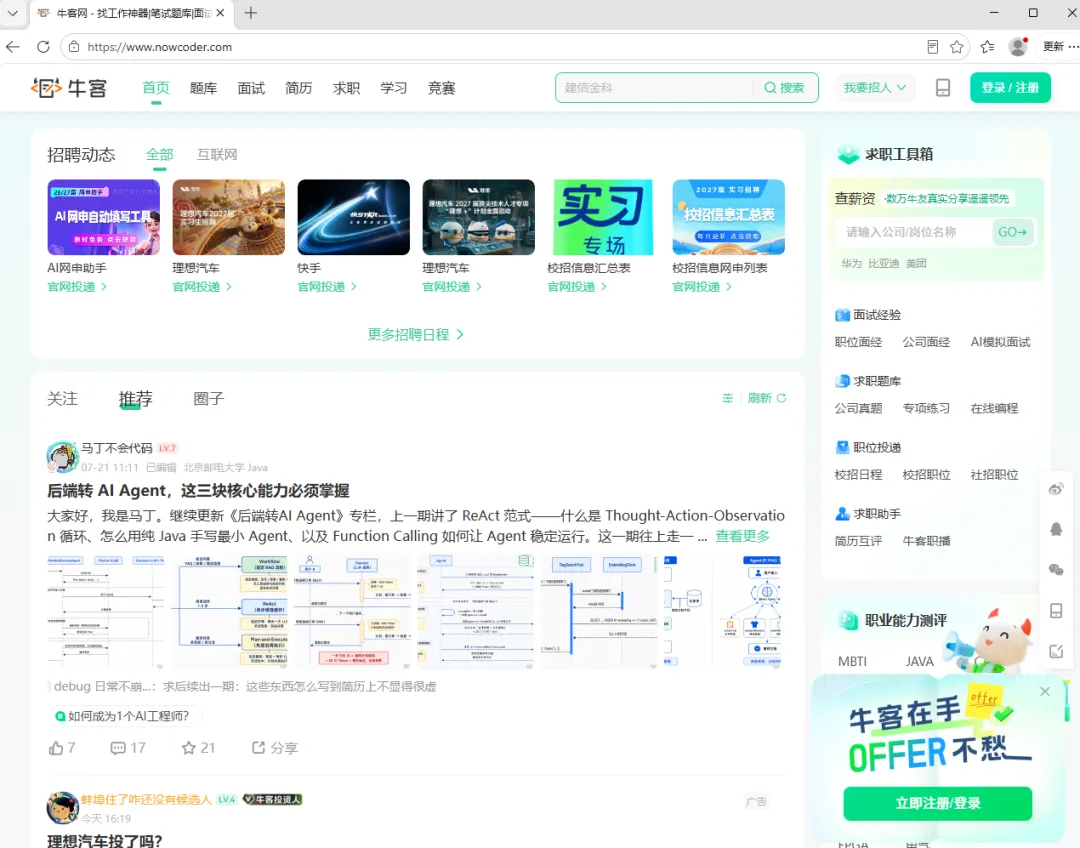Open post title 后端转 AI Agent
This screenshot has height=848, width=1080.
(198, 490)
